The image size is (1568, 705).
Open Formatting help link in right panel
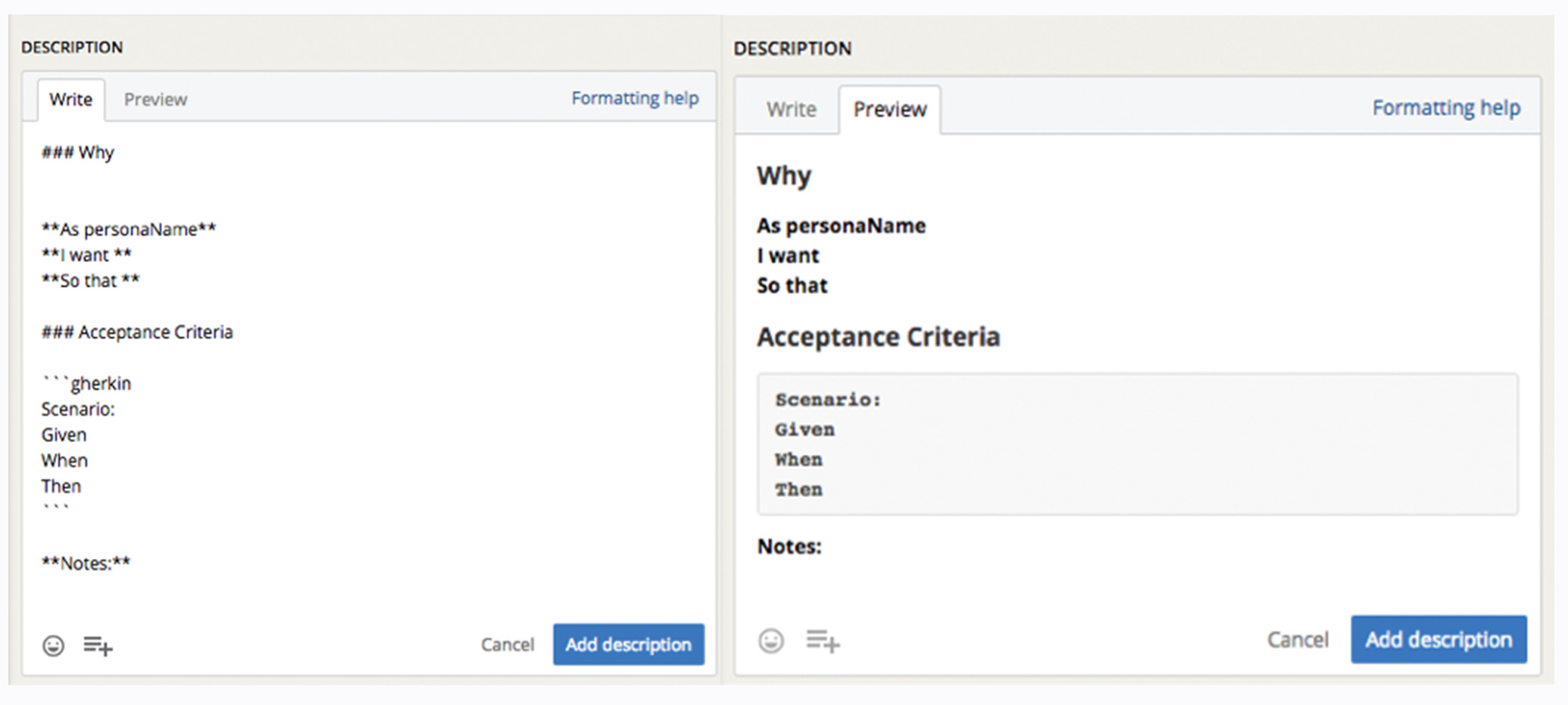pyautogui.click(x=1446, y=108)
